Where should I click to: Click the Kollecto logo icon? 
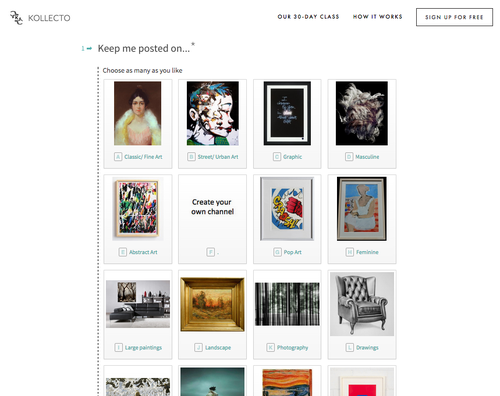pyautogui.click(x=16, y=18)
